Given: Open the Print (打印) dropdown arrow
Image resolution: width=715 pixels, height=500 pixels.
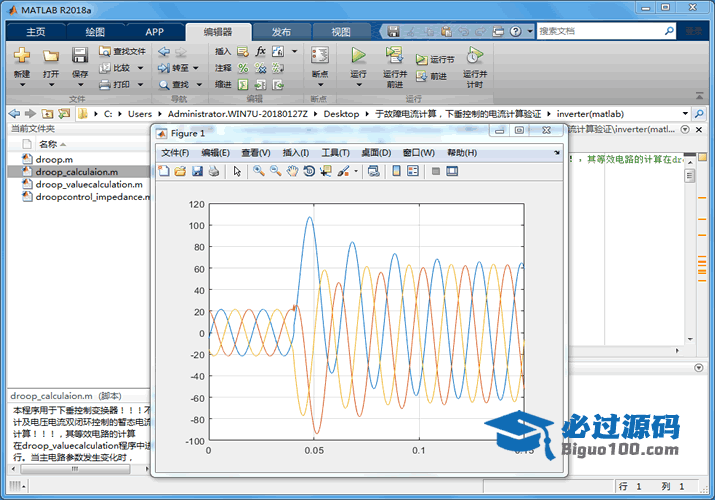Looking at the screenshot, I should [140, 84].
